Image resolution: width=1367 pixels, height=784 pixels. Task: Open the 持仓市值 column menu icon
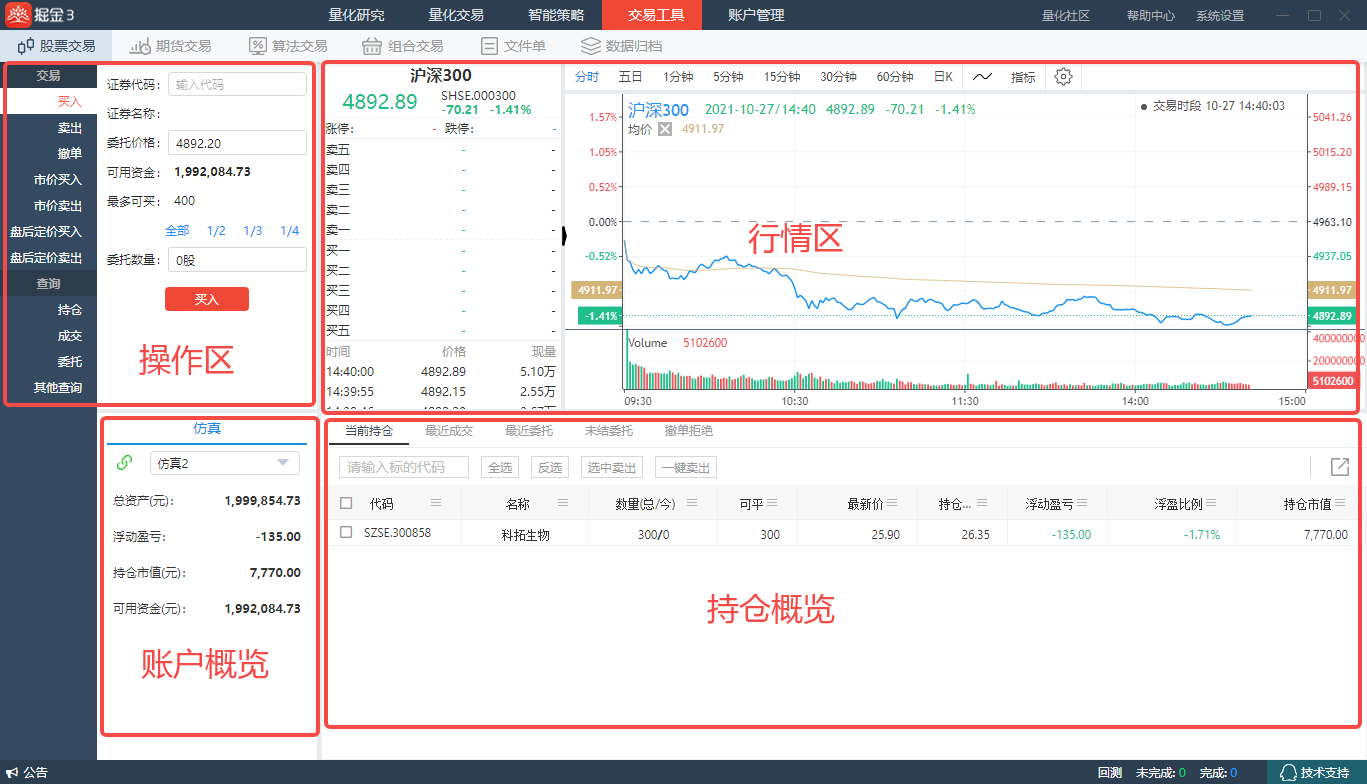(x=1340, y=503)
